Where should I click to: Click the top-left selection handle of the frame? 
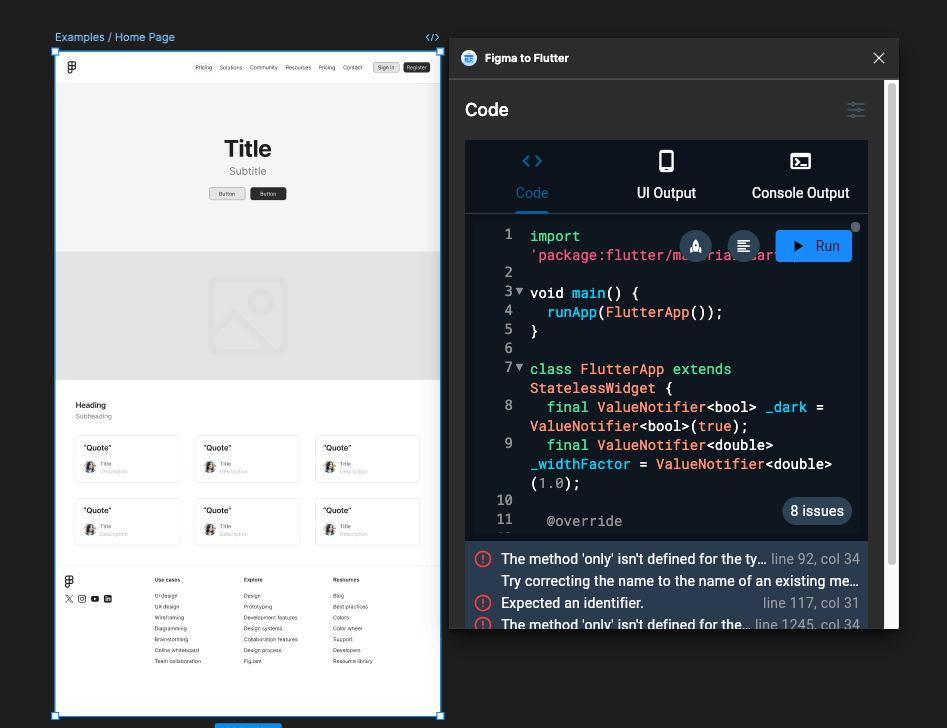click(x=55, y=52)
